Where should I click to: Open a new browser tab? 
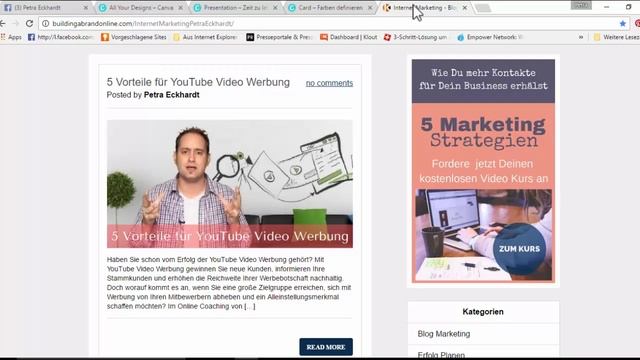[483, 8]
